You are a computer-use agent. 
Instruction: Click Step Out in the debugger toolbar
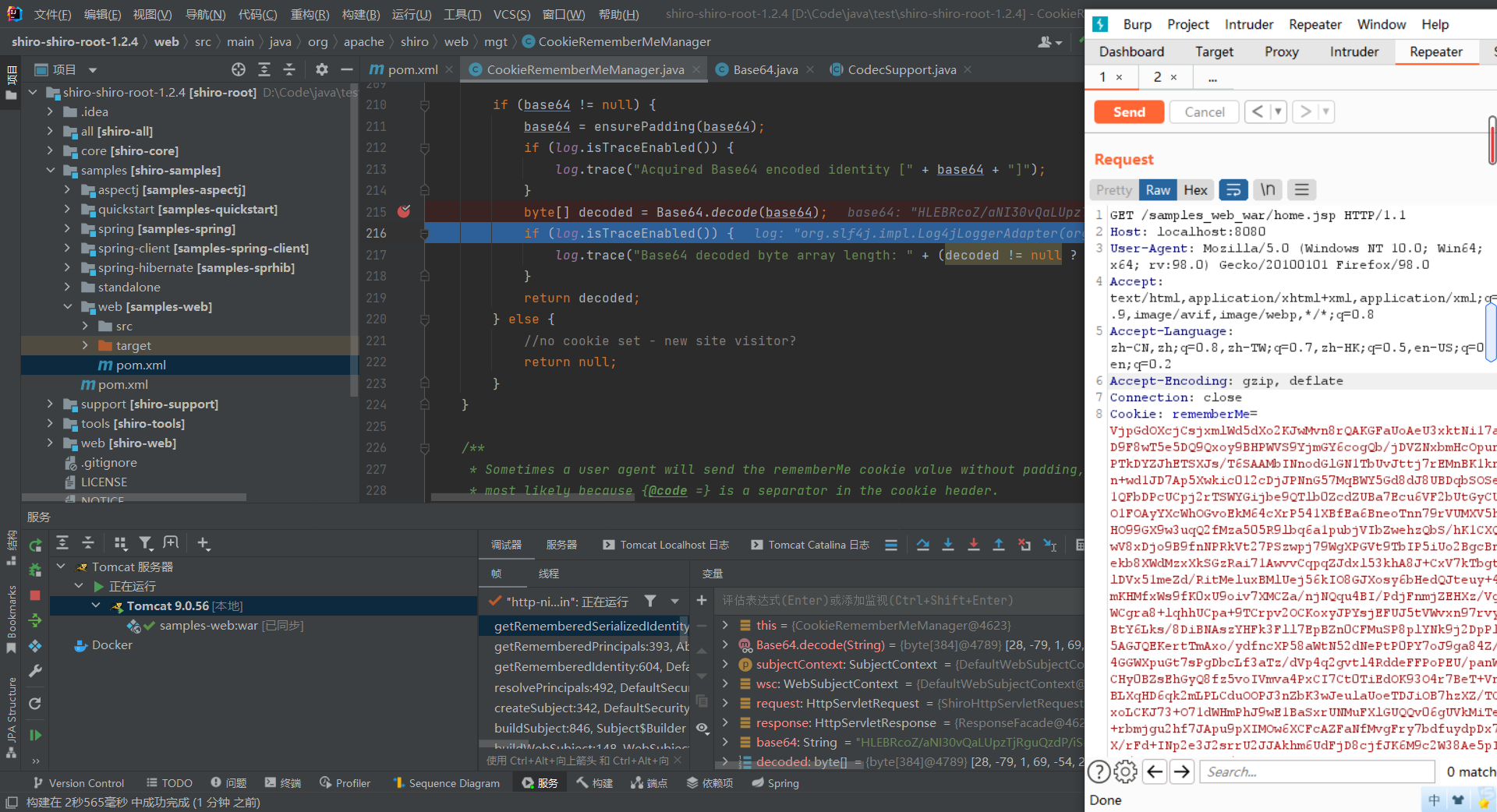click(x=999, y=545)
